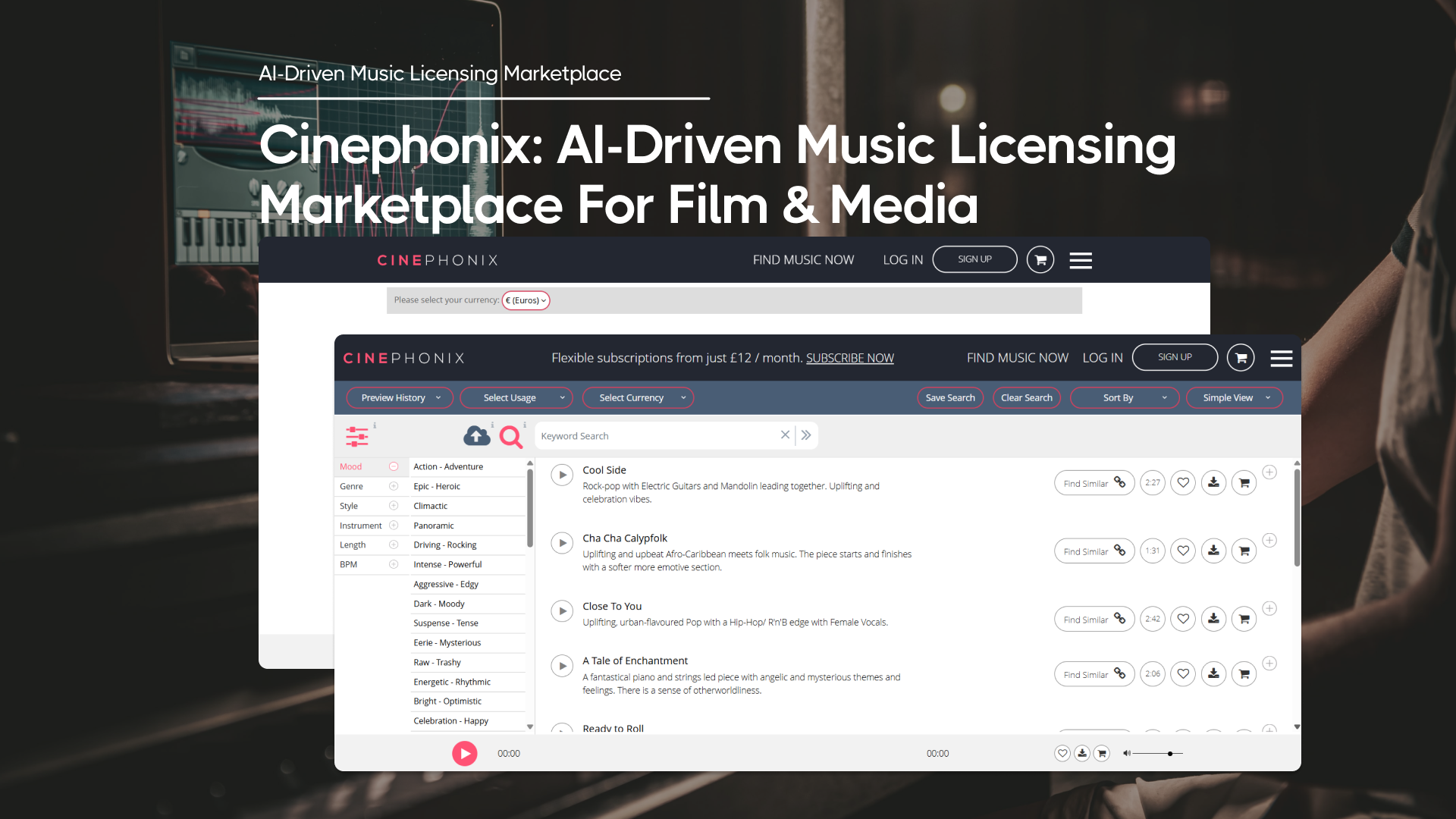This screenshot has height=819, width=1456.
Task: Favorite the Cool Side track
Action: point(1183,483)
